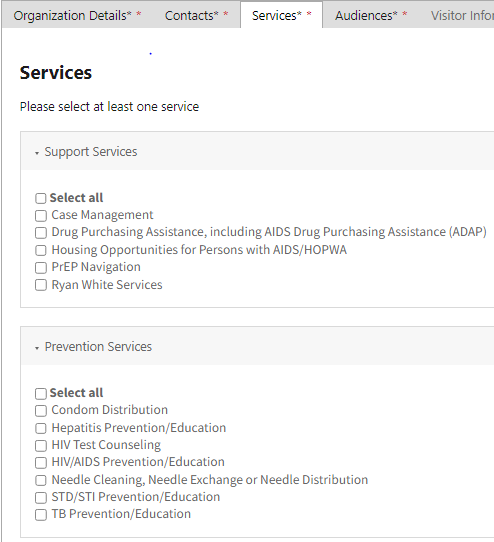Tick the Ryan White Services checkbox
The width and height of the screenshot is (494, 542).
coord(41,285)
